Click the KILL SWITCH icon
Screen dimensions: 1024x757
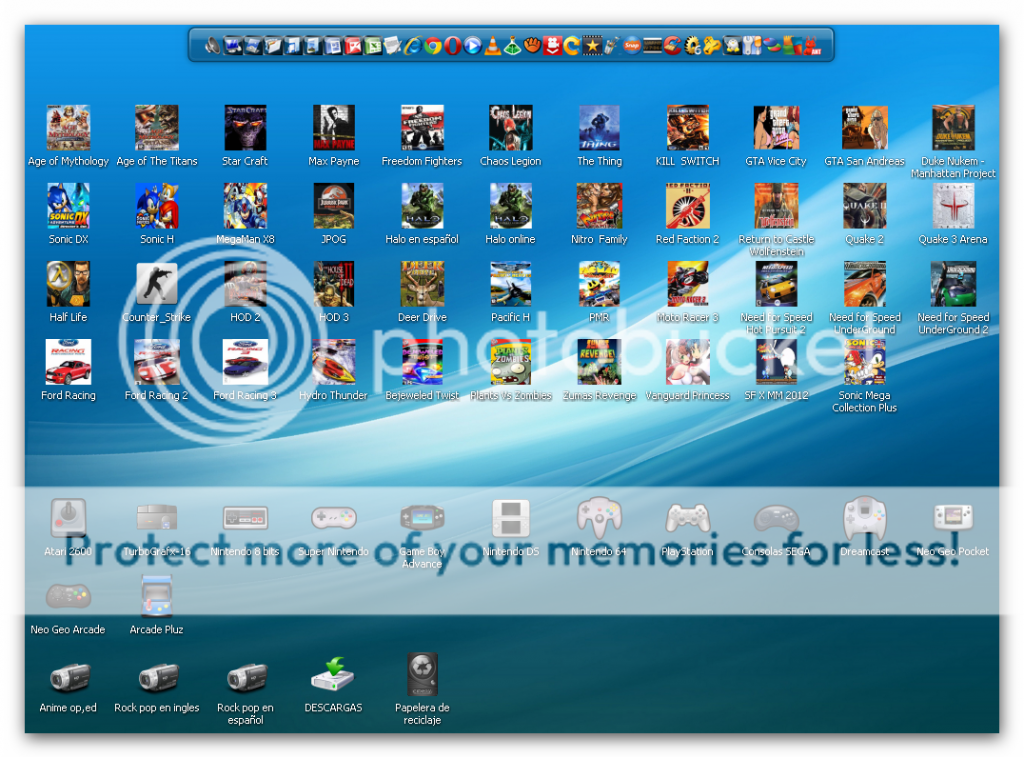tap(688, 128)
